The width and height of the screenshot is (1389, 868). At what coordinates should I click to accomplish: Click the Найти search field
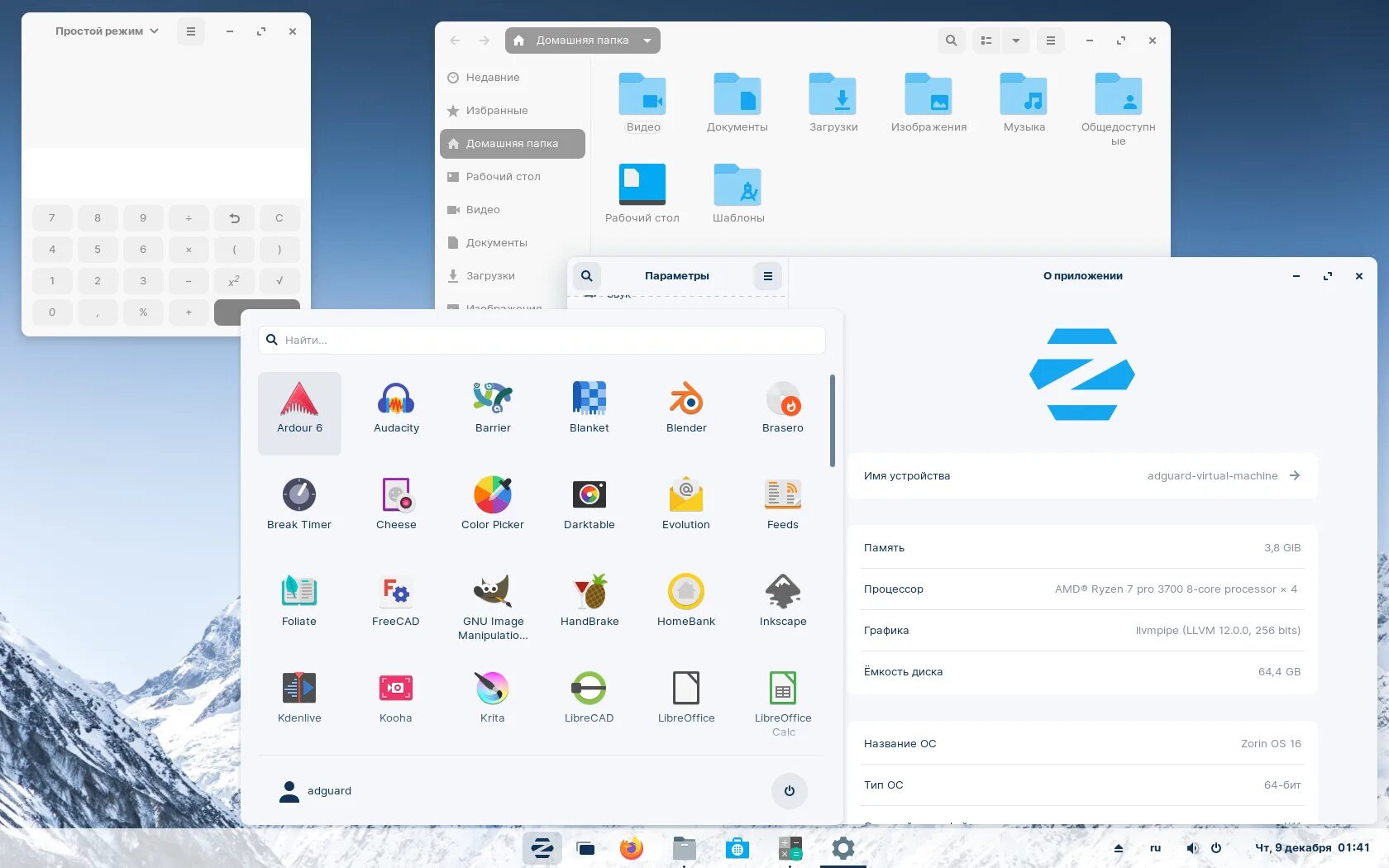coord(542,340)
